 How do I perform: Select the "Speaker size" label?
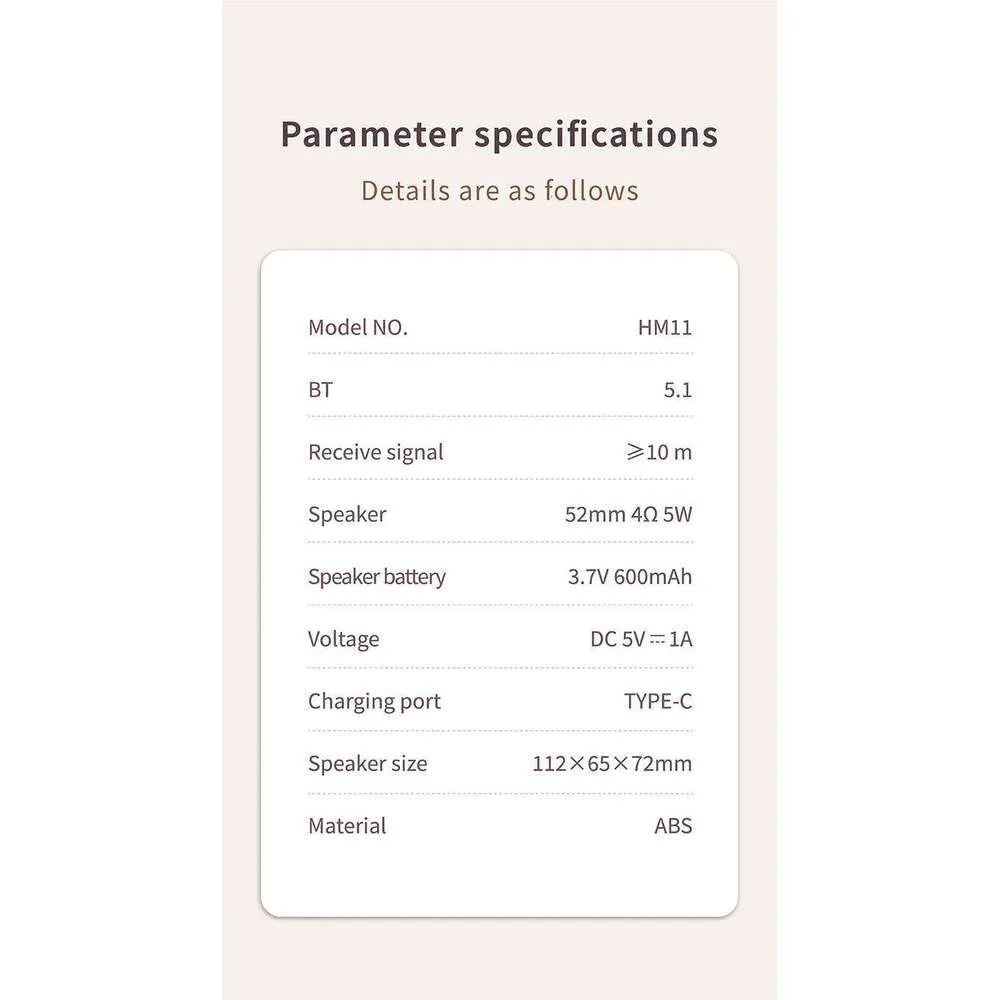(367, 764)
